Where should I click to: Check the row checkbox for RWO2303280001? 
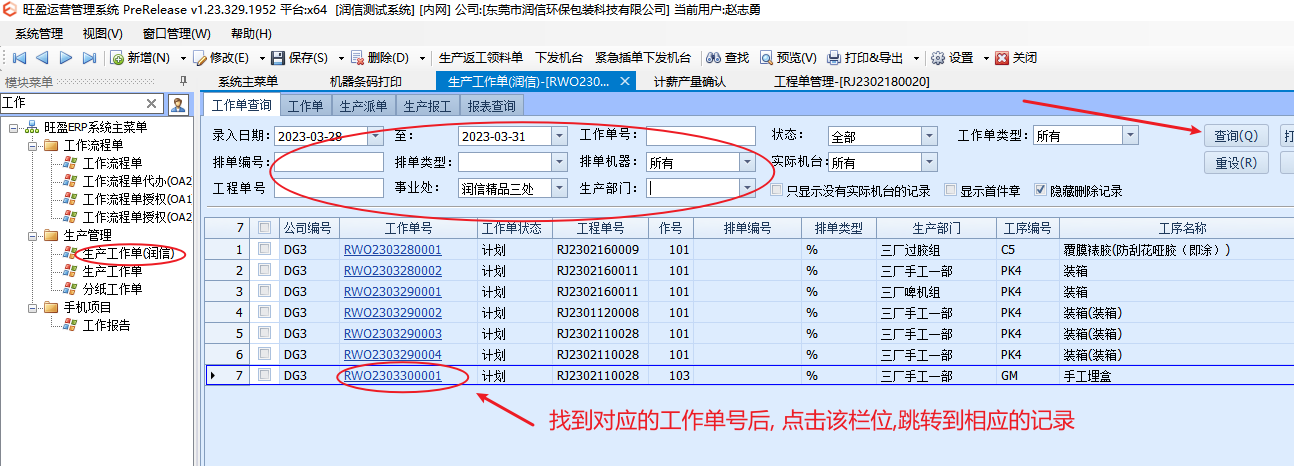(265, 249)
